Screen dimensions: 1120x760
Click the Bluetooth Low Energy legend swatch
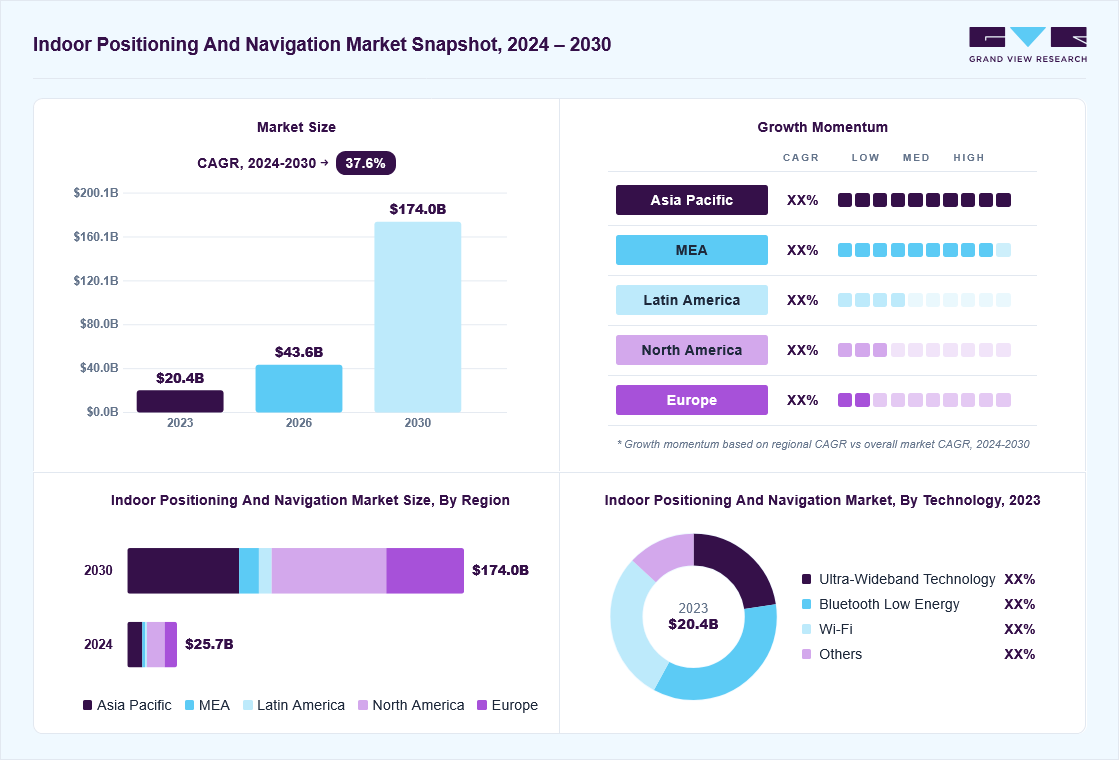coord(806,604)
